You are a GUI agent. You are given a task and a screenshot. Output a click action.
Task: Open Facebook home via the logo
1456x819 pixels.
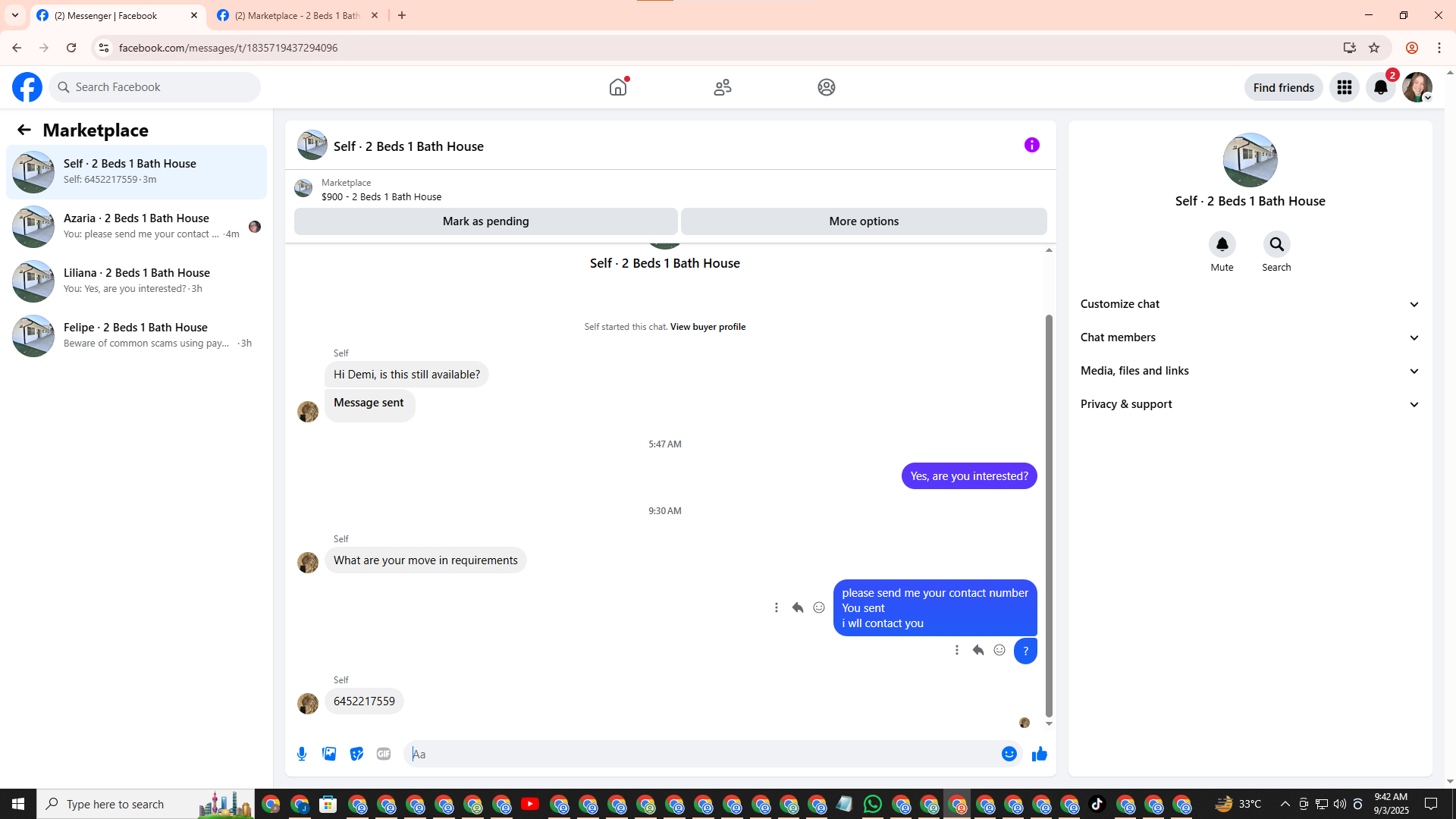tap(27, 87)
